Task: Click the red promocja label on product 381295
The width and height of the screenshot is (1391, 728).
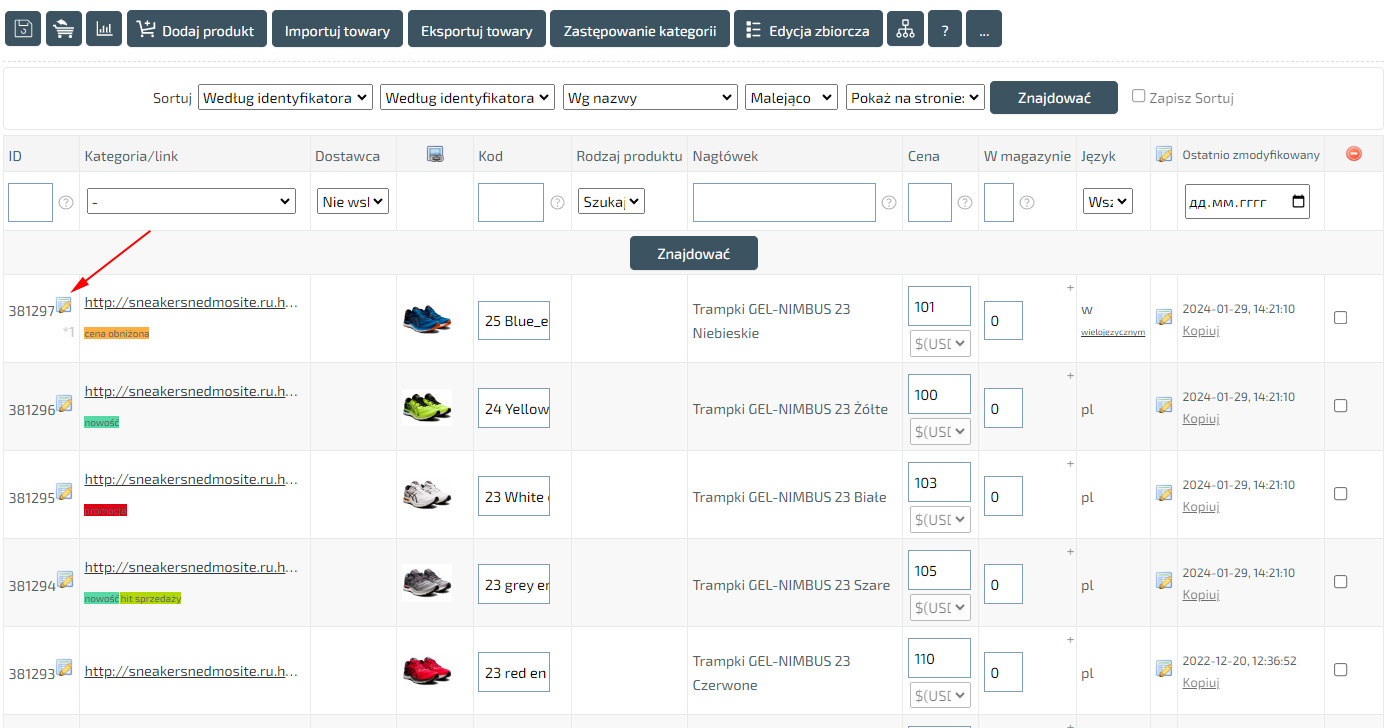Action: pyautogui.click(x=106, y=510)
